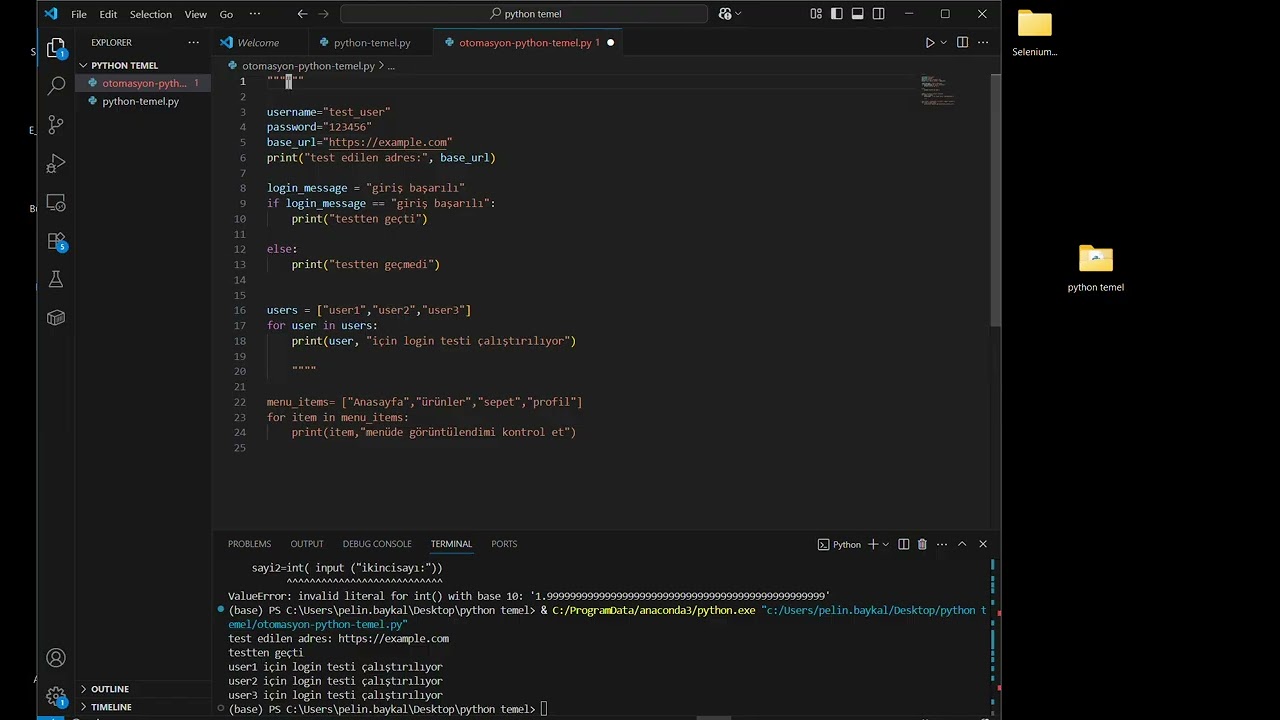Viewport: 1280px width, 720px height.
Task: Split the editor to the right
Action: 962,43
